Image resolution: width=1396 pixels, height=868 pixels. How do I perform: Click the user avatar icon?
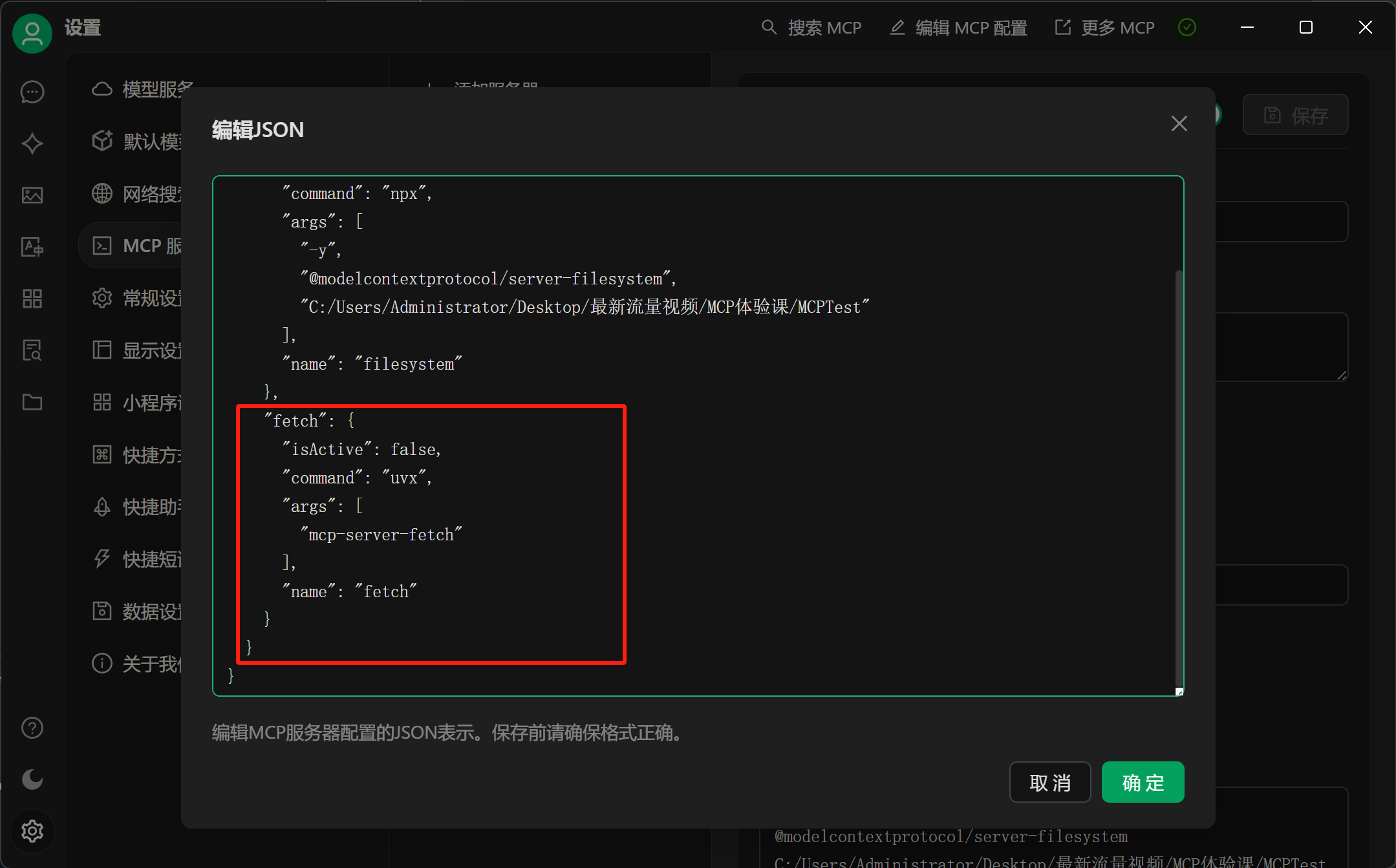tap(32, 33)
